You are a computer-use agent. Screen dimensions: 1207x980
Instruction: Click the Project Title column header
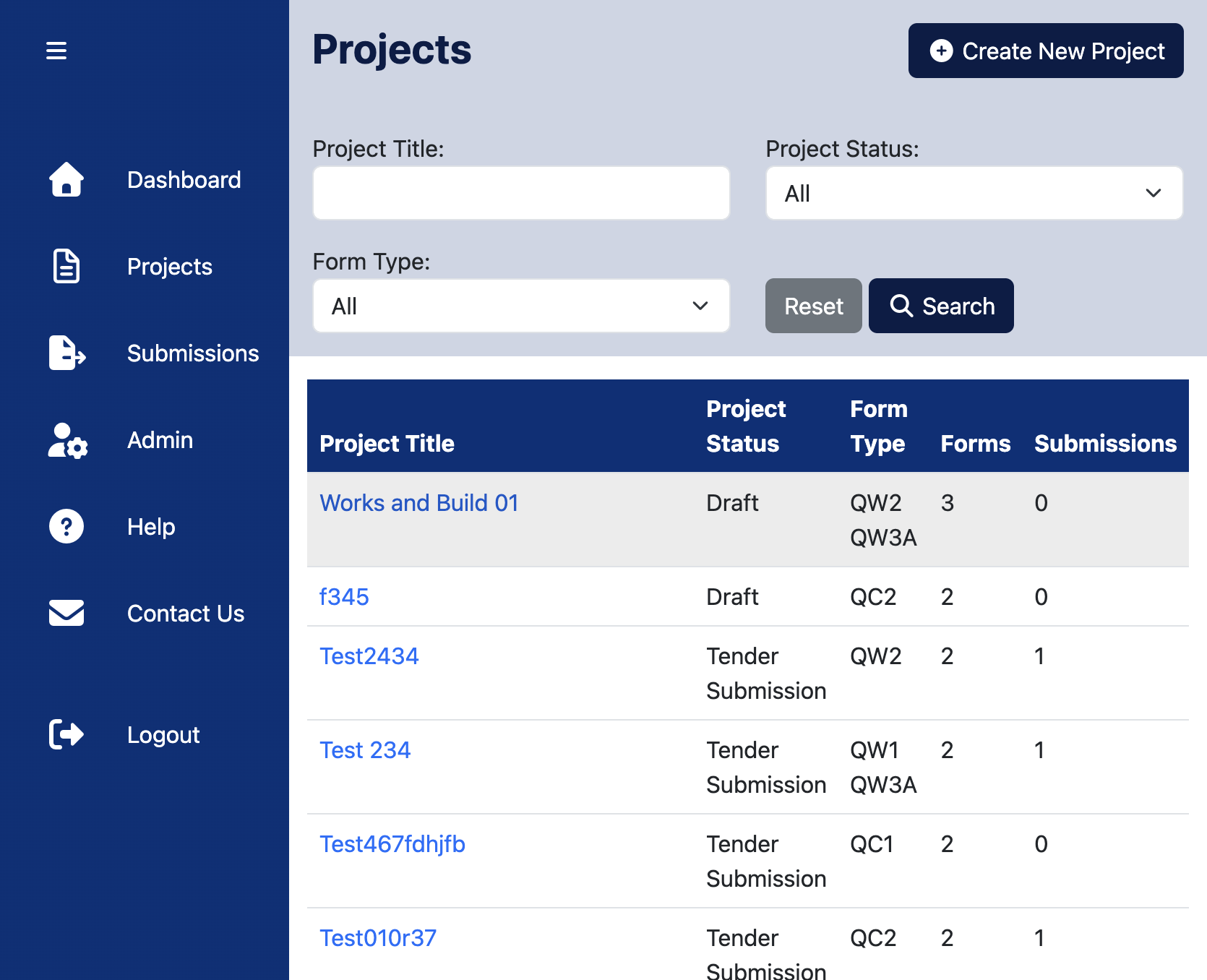pyautogui.click(x=387, y=444)
